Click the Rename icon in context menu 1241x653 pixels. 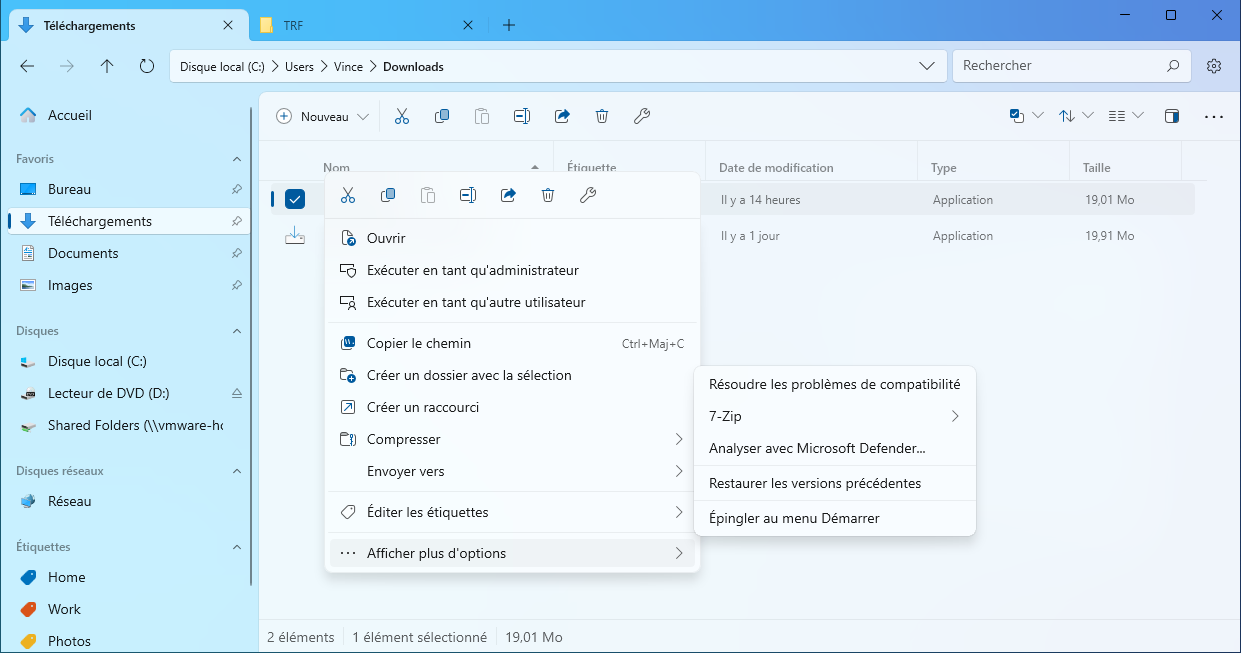coord(468,196)
